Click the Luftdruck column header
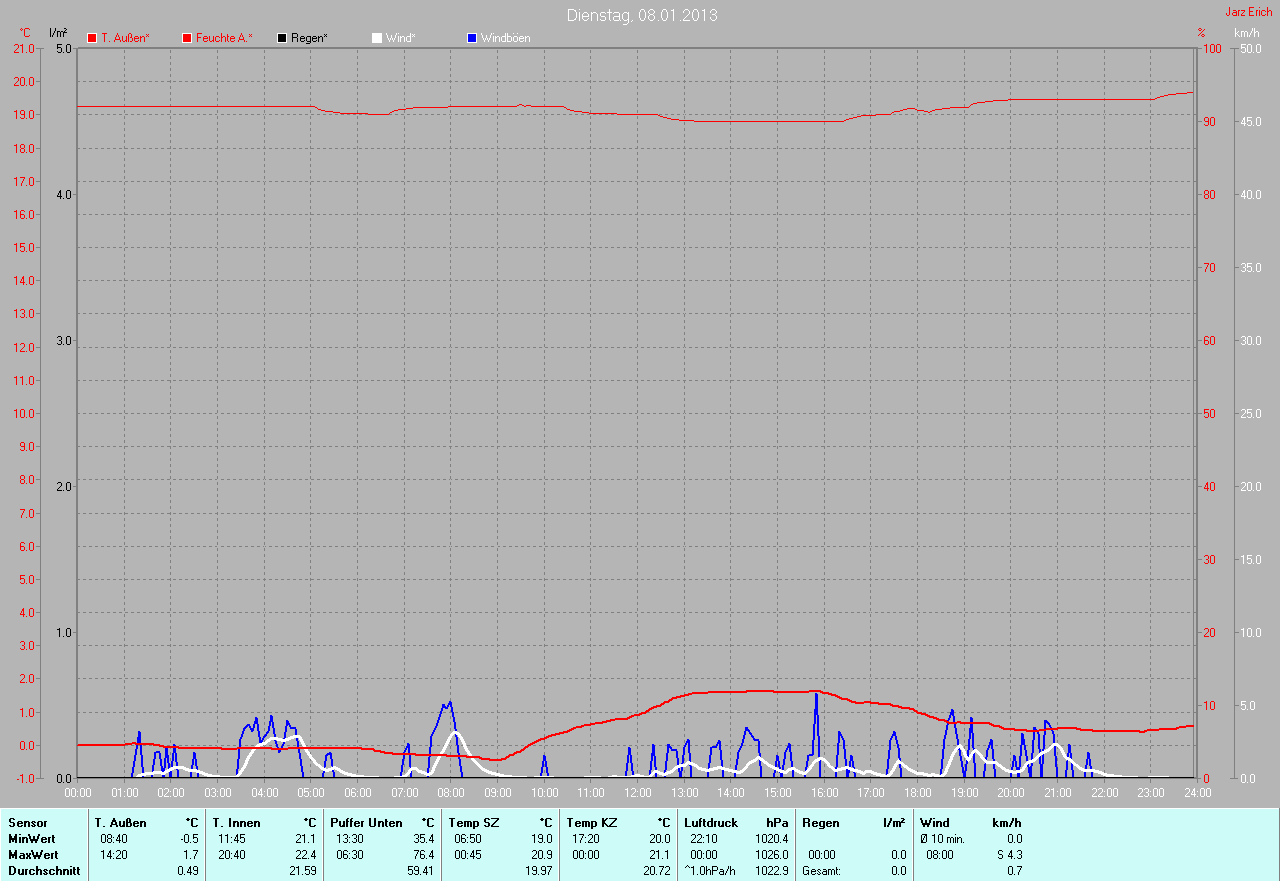The image size is (1280, 881). [711, 823]
